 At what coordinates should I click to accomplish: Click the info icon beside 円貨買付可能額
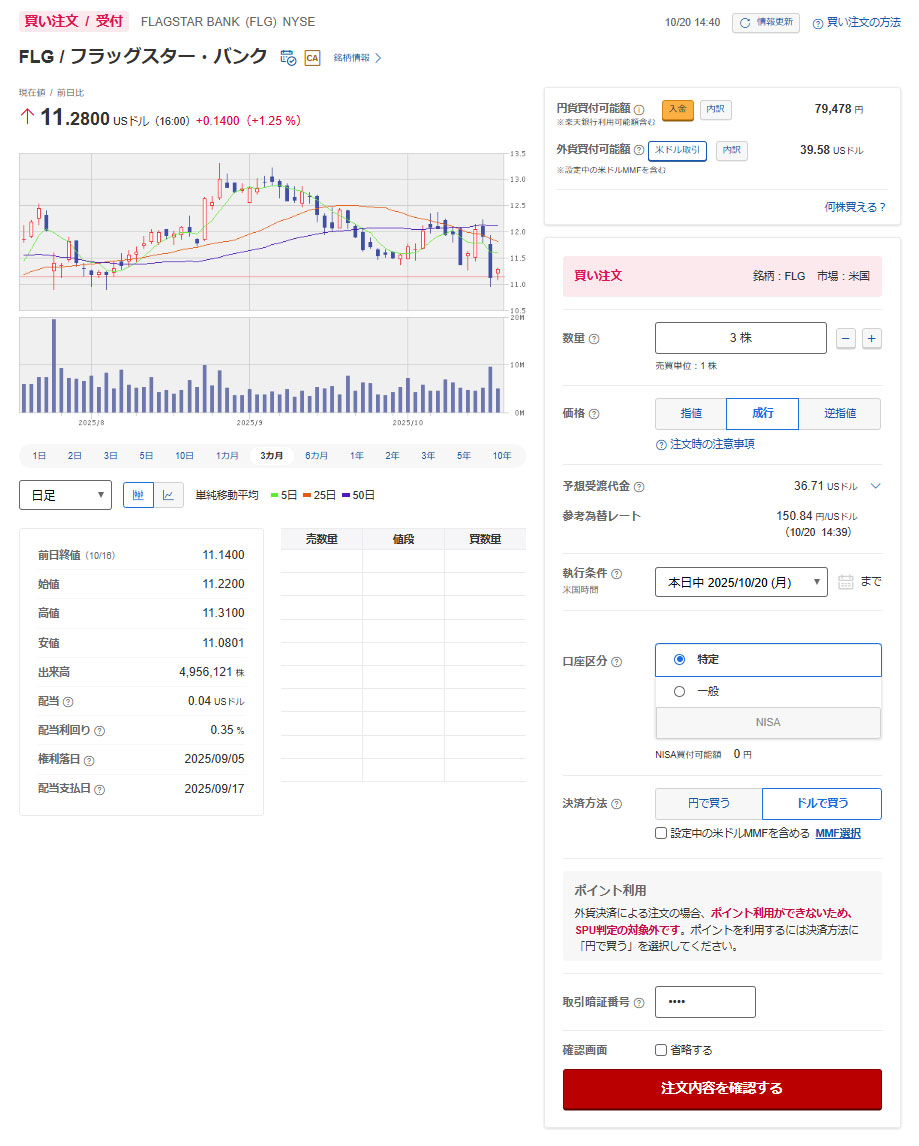(639, 110)
